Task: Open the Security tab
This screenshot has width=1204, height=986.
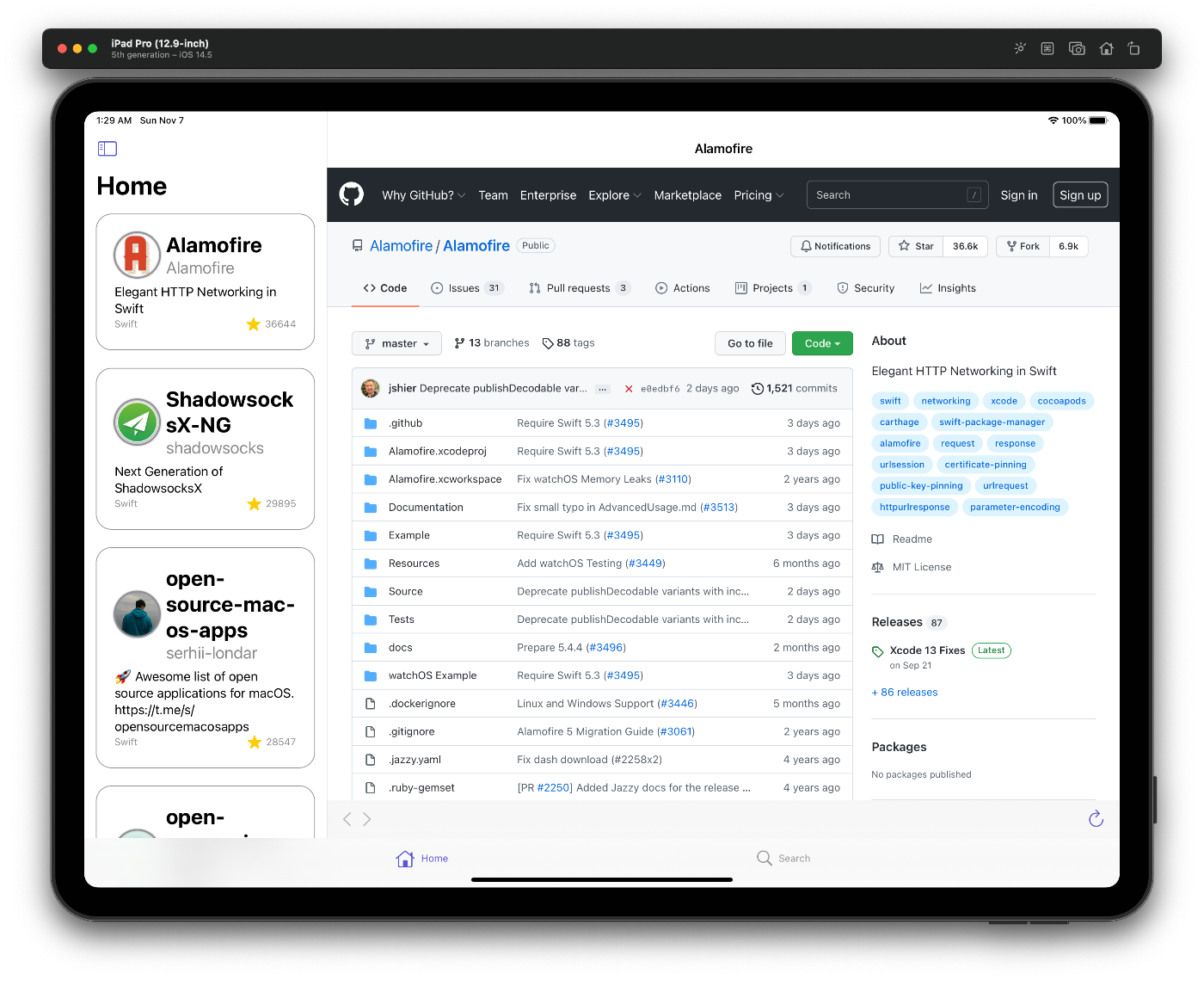Action: 865,288
